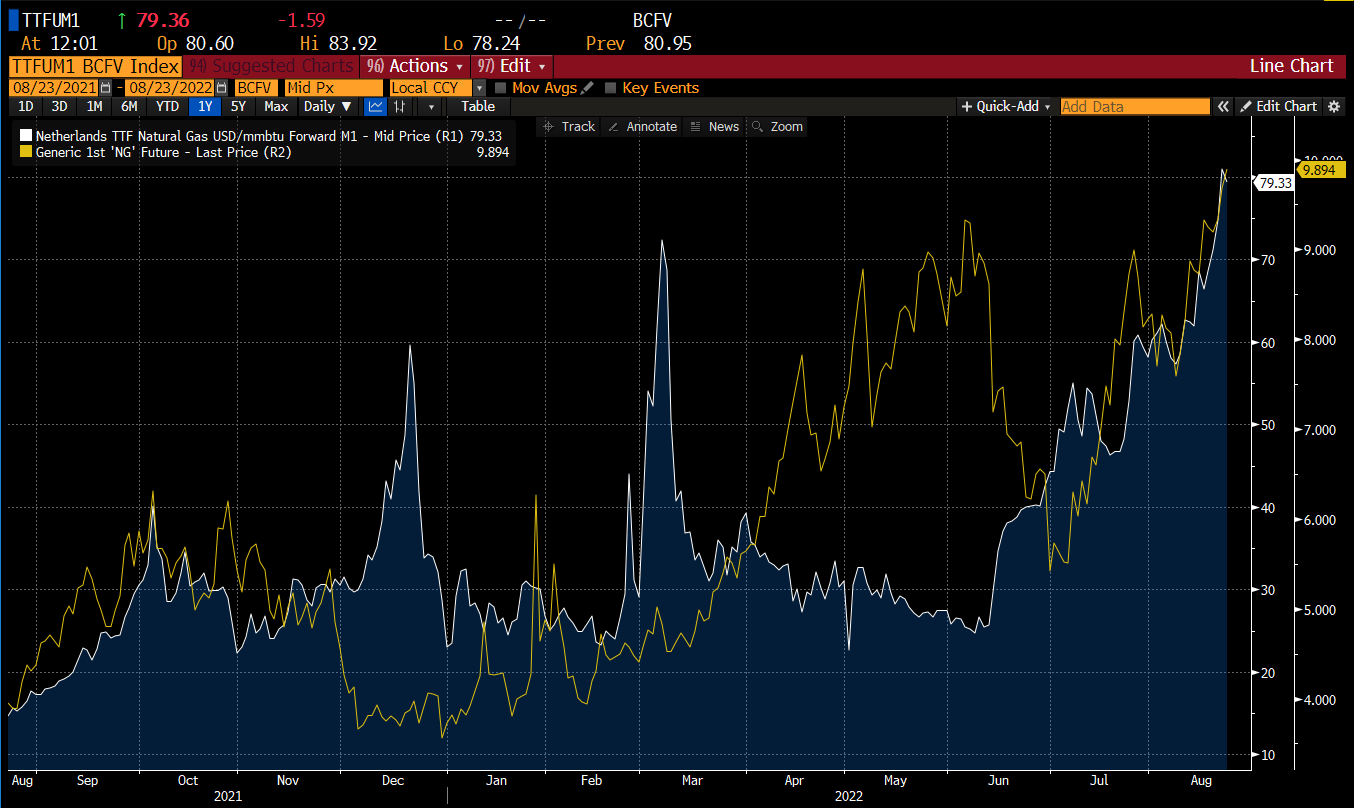Switch to Table view
The image size is (1354, 808).
(x=478, y=106)
